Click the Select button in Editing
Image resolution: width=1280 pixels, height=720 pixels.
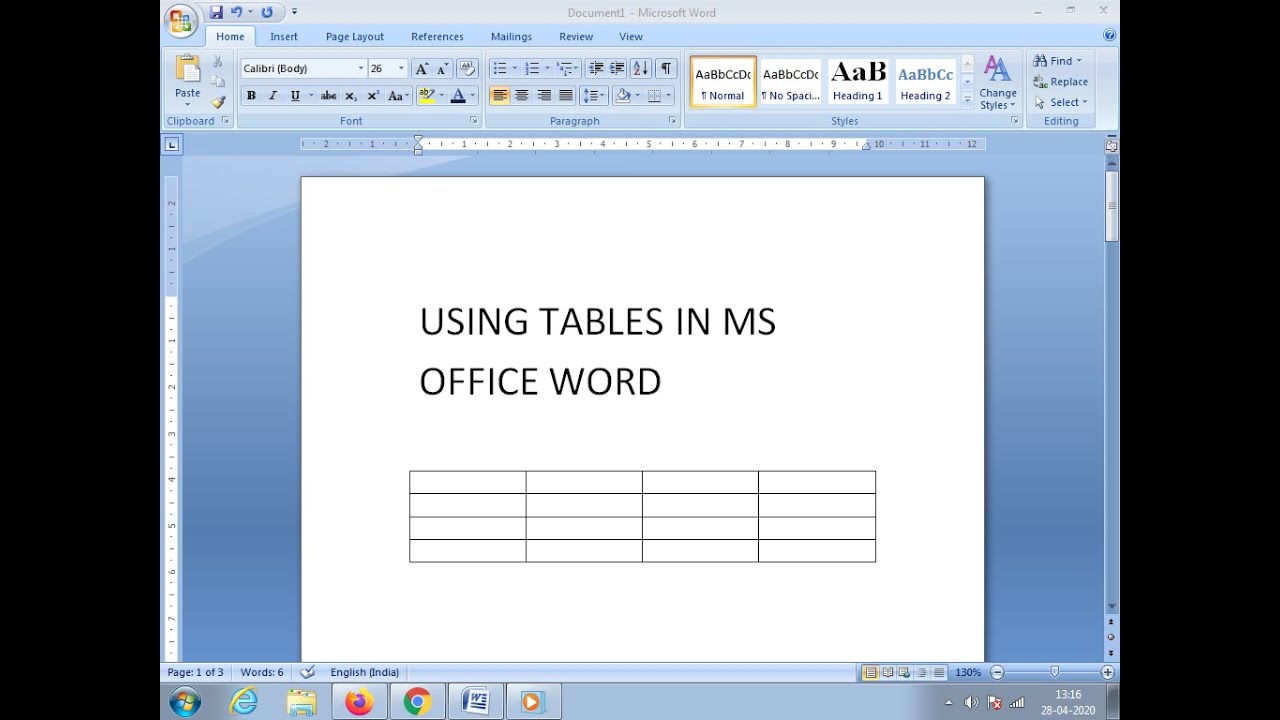[x=1061, y=102]
